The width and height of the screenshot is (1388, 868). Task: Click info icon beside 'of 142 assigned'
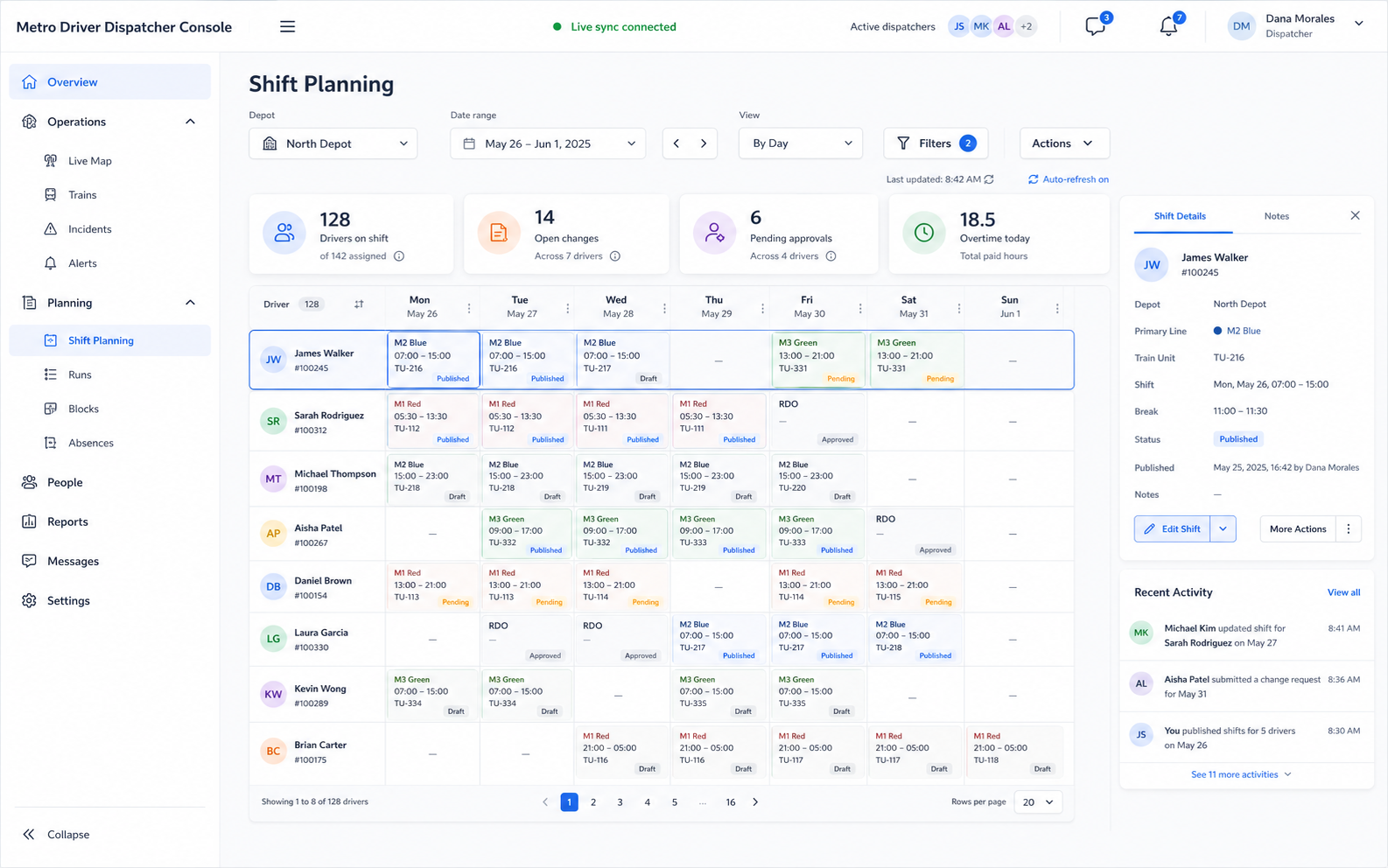399,256
